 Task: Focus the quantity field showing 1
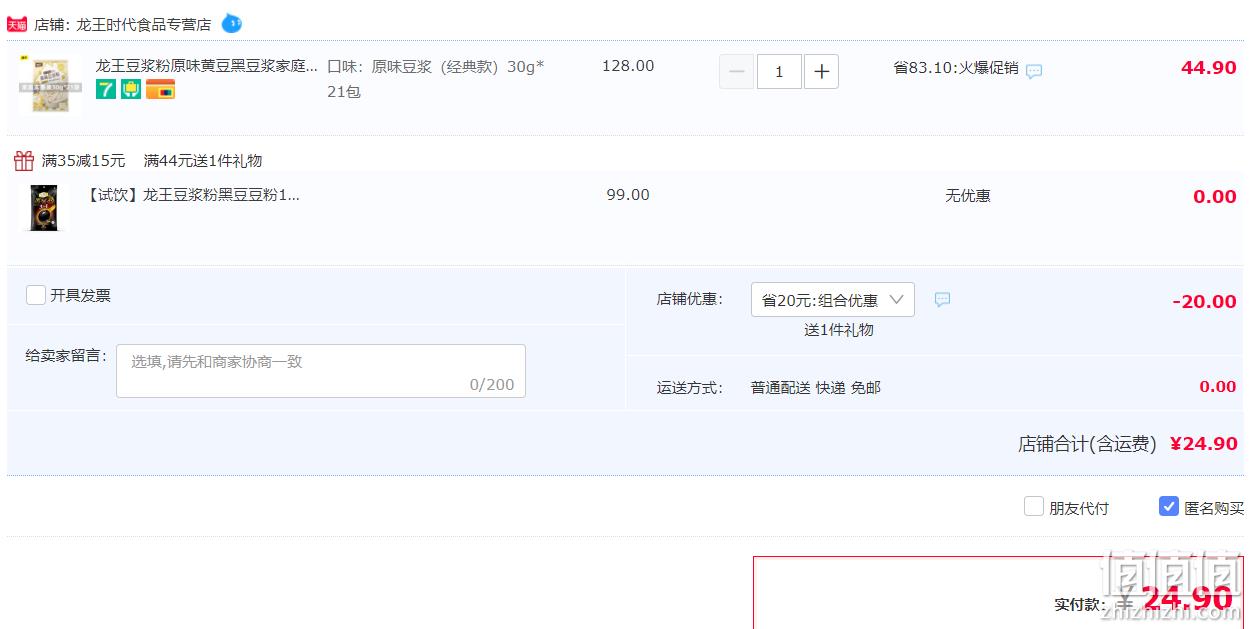(779, 72)
